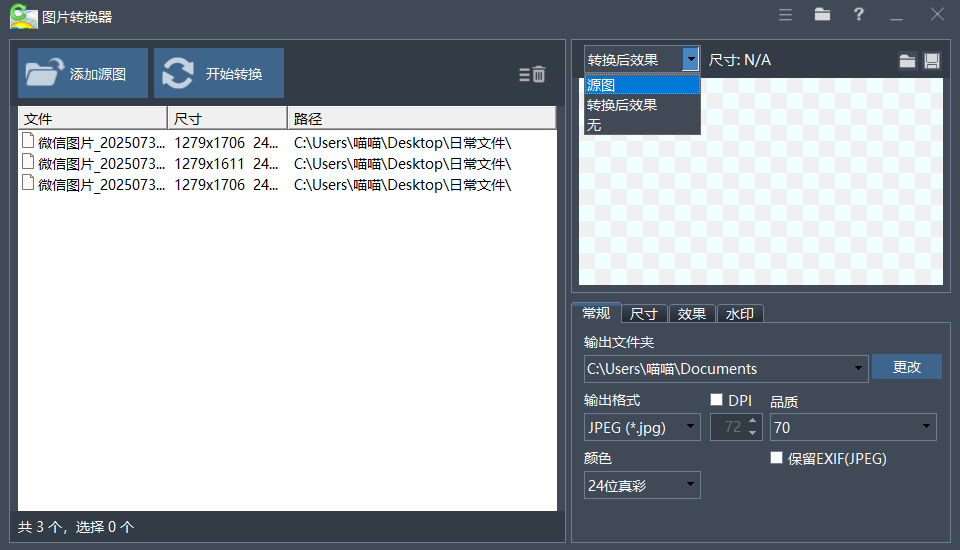The height and width of the screenshot is (550, 960).
Task: Sort files by the 尺寸 column header
Action: (227, 119)
